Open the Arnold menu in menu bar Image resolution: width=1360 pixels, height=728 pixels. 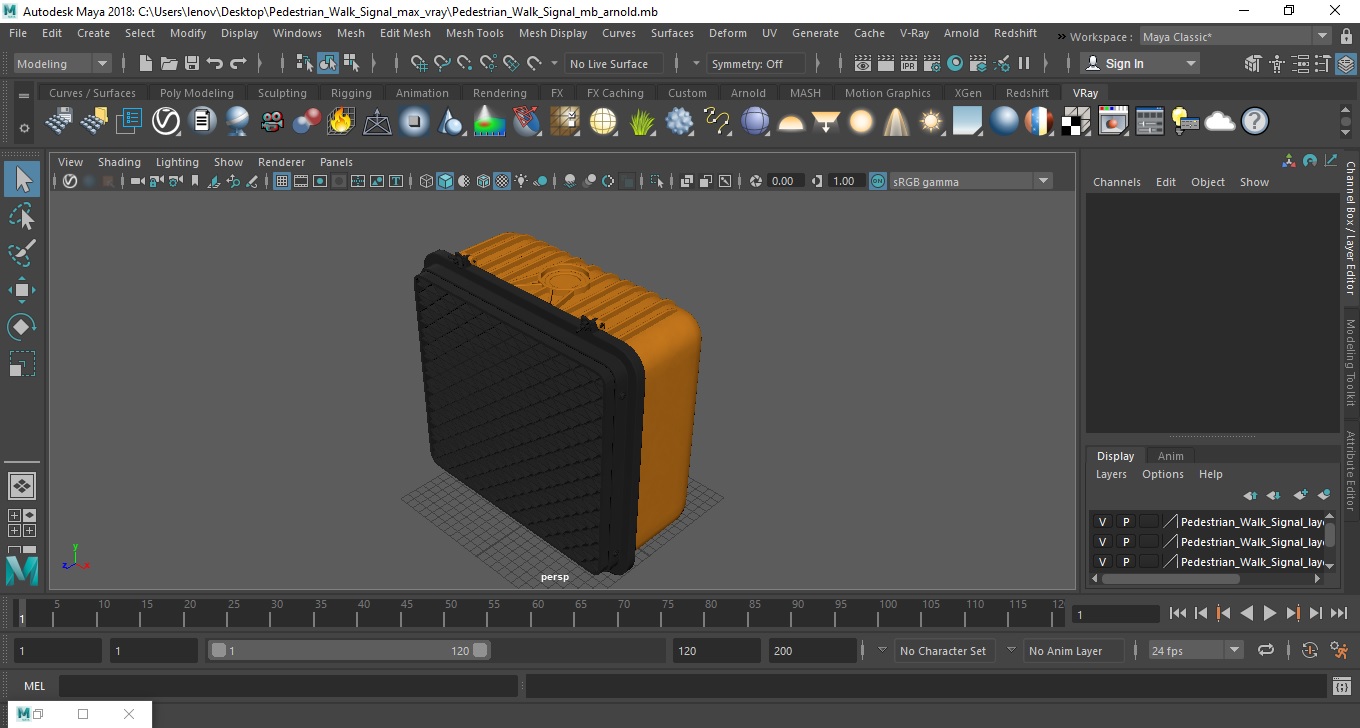pos(961,33)
